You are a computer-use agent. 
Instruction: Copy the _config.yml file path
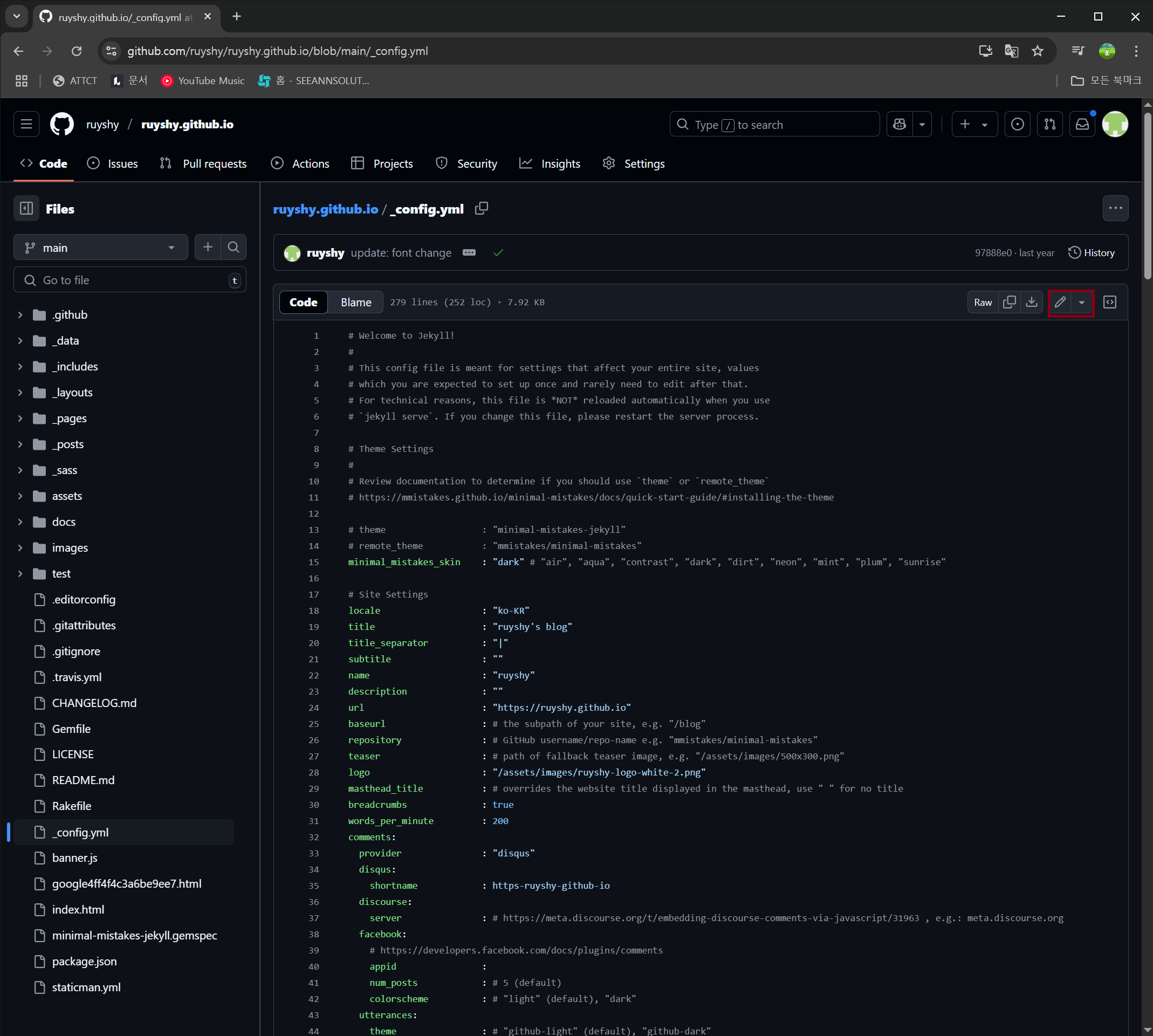click(x=482, y=208)
